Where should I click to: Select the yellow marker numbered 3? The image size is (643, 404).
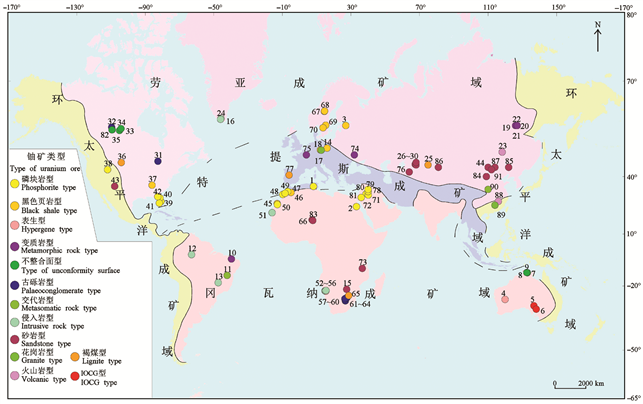pyautogui.click(x=345, y=126)
